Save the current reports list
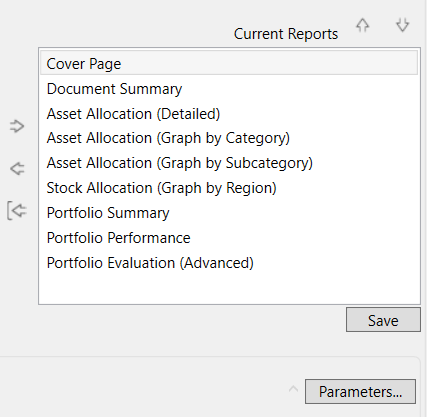 pyautogui.click(x=383, y=320)
